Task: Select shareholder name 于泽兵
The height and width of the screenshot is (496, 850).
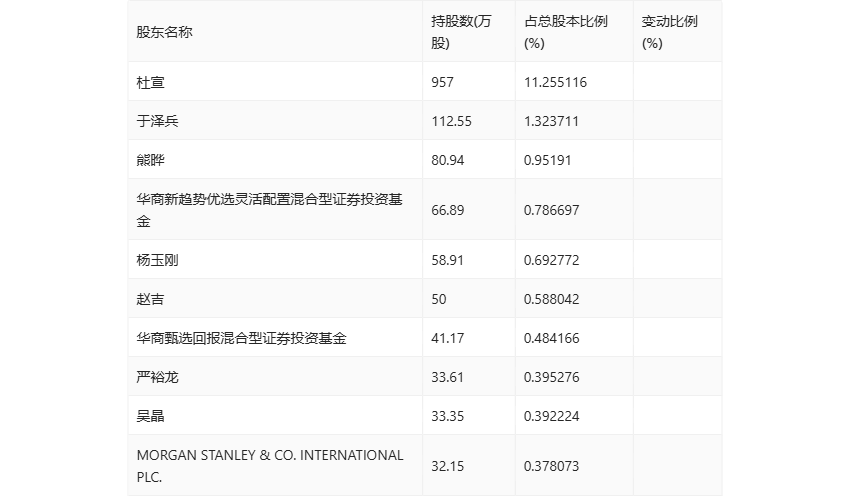Action: click(157, 121)
